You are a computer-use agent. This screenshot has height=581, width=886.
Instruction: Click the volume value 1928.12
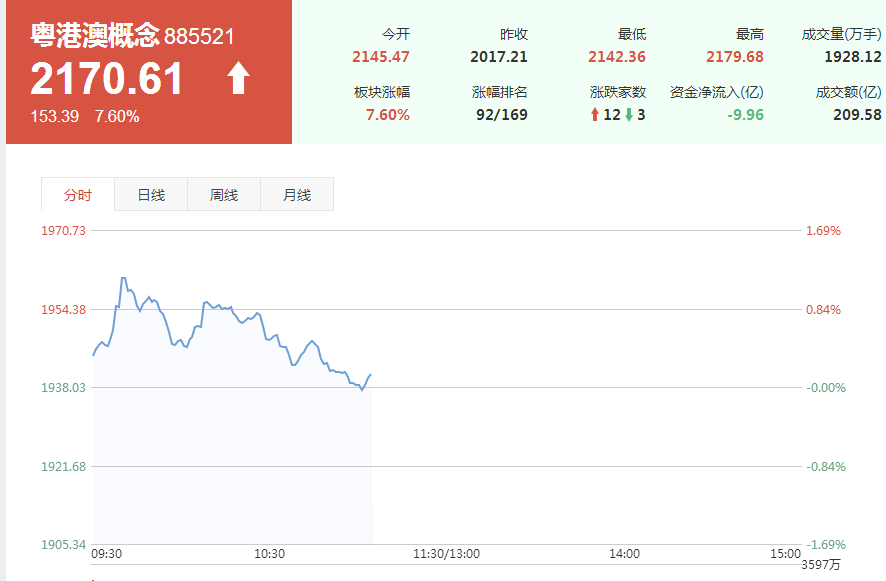coord(853,57)
